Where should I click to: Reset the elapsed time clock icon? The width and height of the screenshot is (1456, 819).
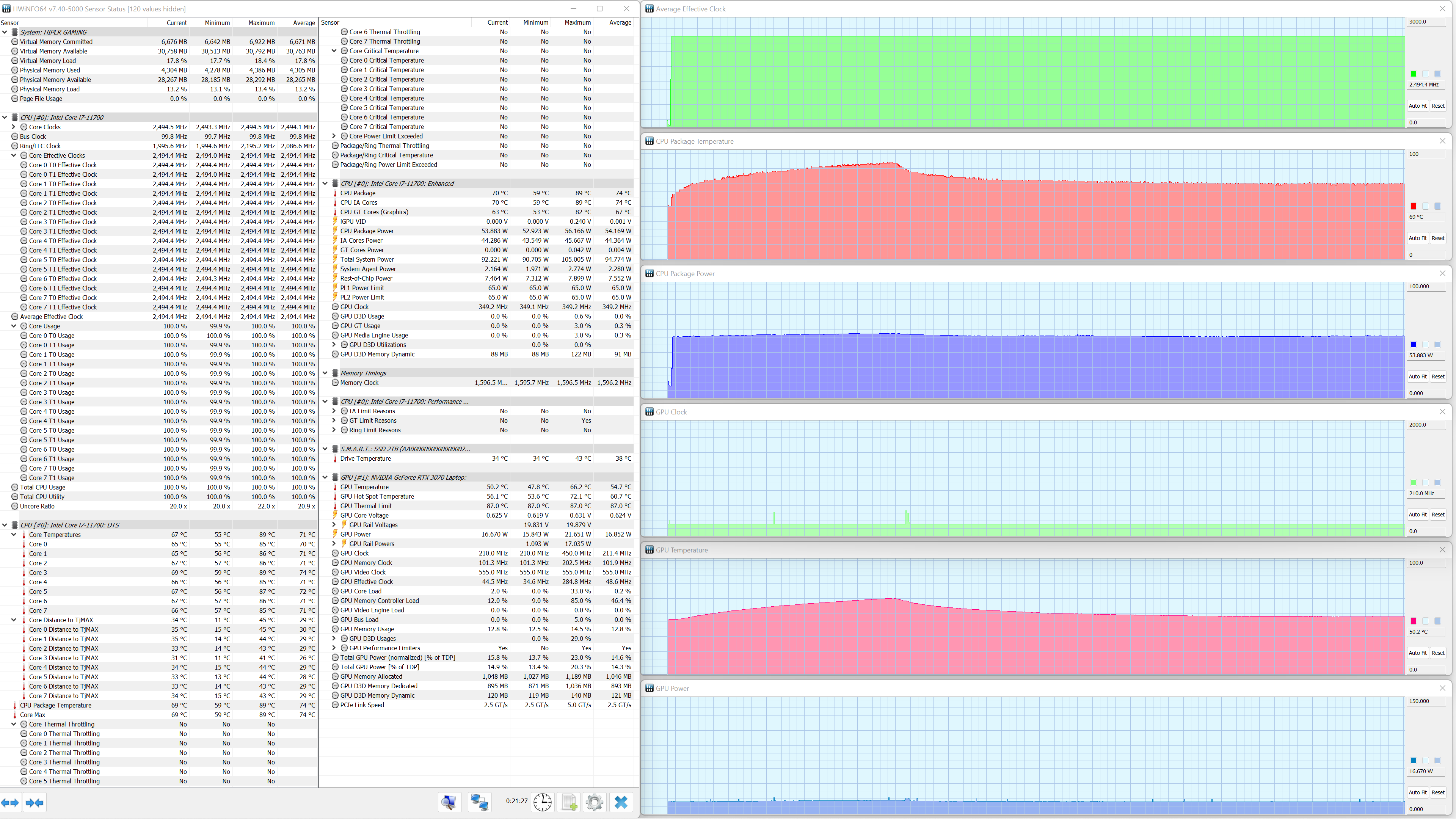click(x=543, y=802)
